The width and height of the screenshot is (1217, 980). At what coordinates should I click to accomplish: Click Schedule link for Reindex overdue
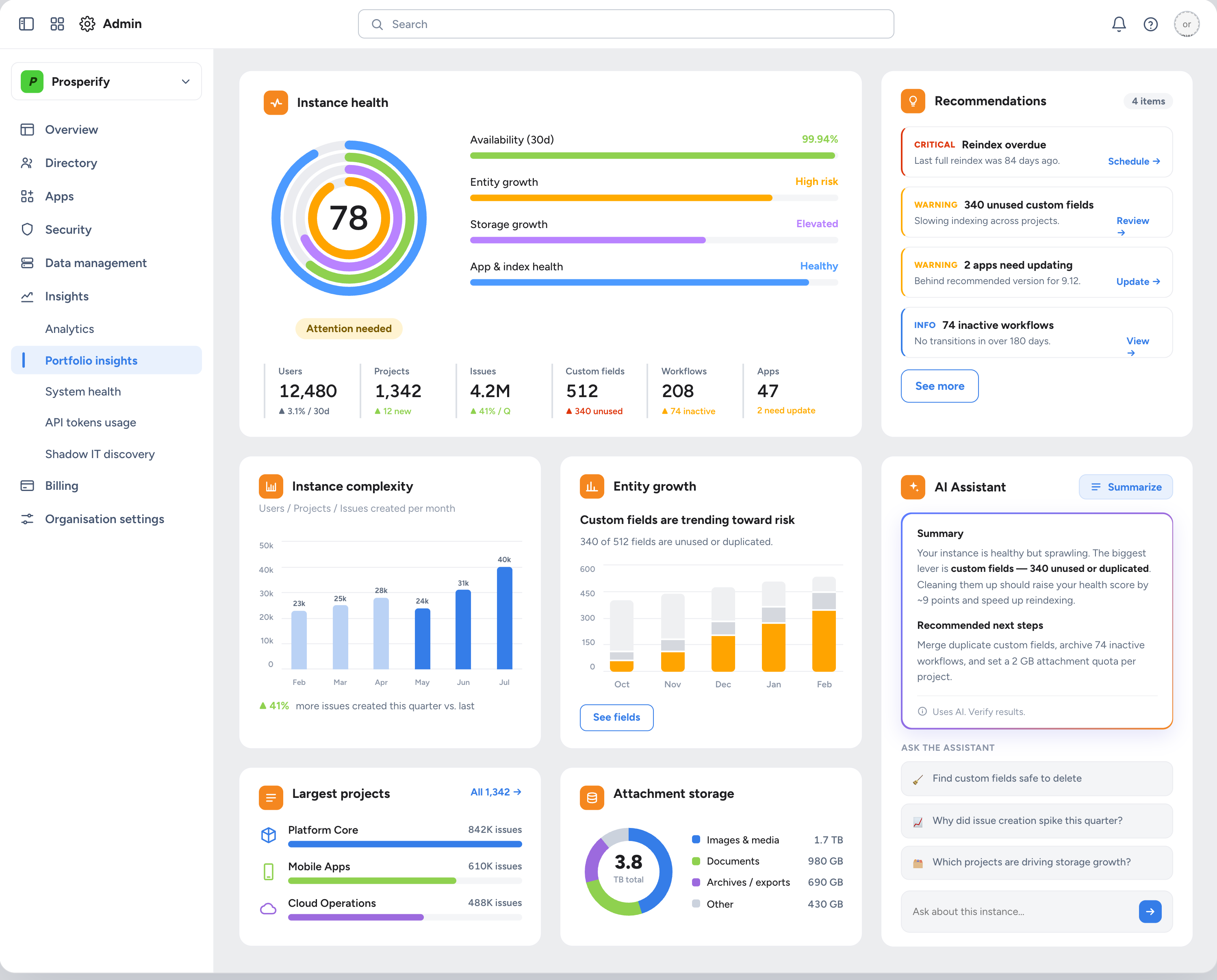(x=1133, y=161)
